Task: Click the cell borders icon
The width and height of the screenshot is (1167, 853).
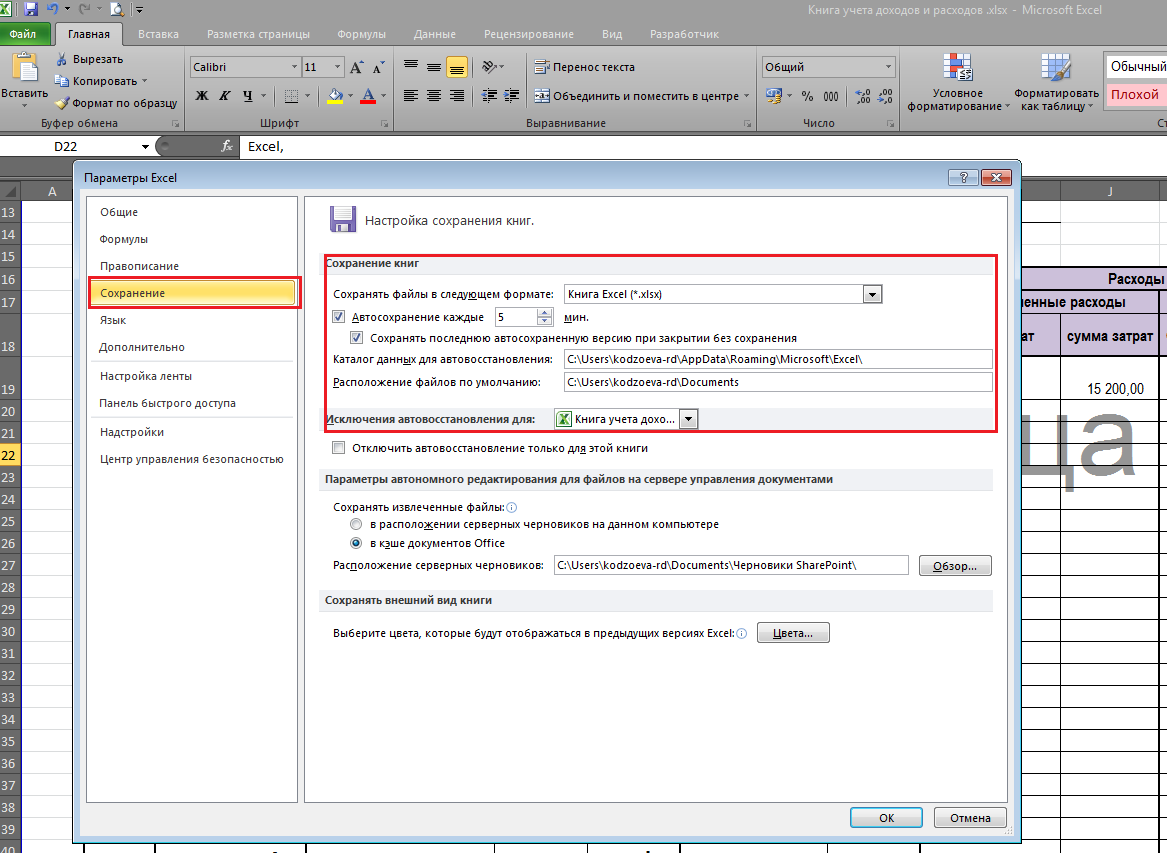Action: [x=291, y=95]
